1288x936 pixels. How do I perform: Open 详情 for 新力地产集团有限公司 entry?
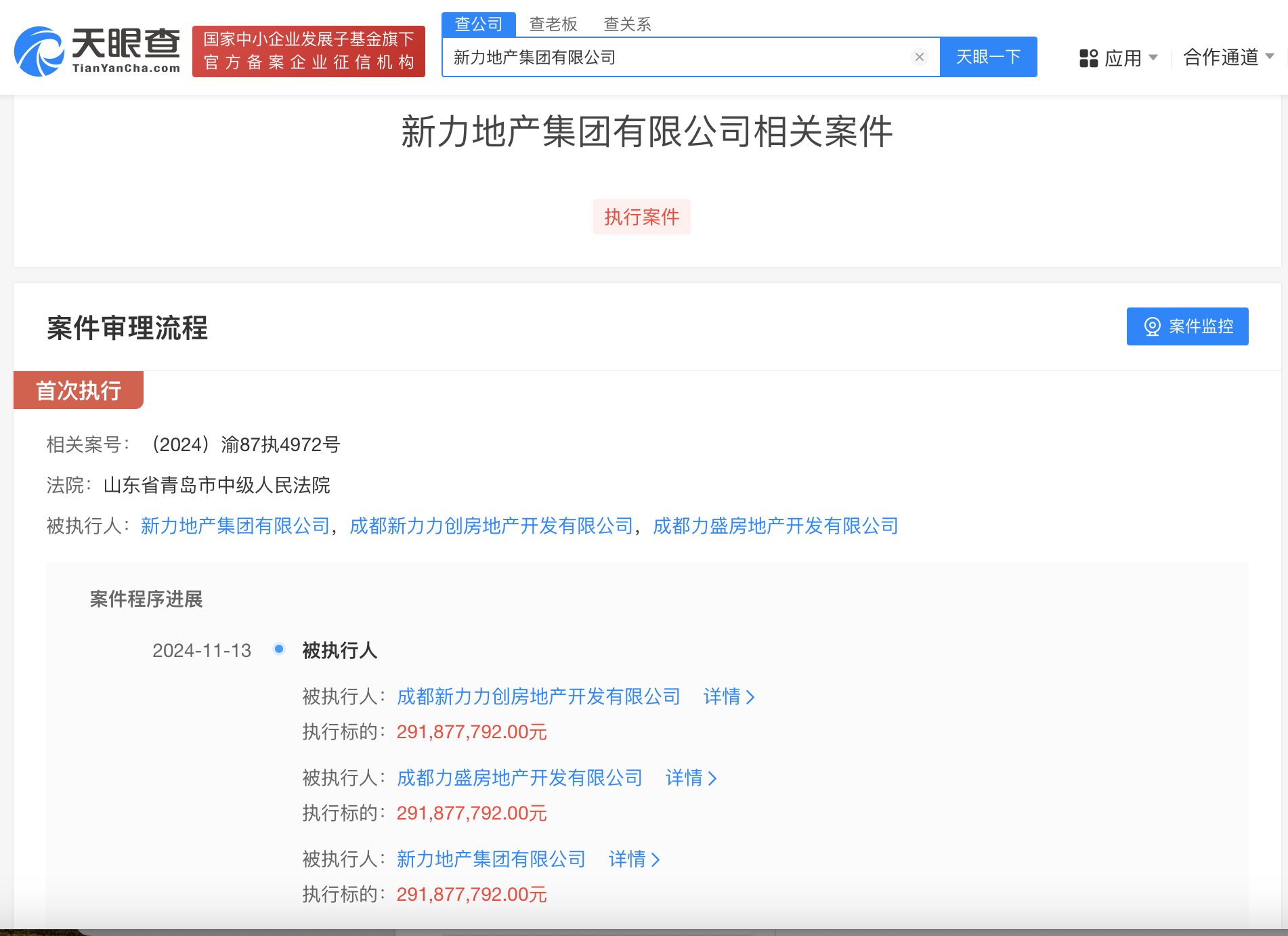click(634, 859)
